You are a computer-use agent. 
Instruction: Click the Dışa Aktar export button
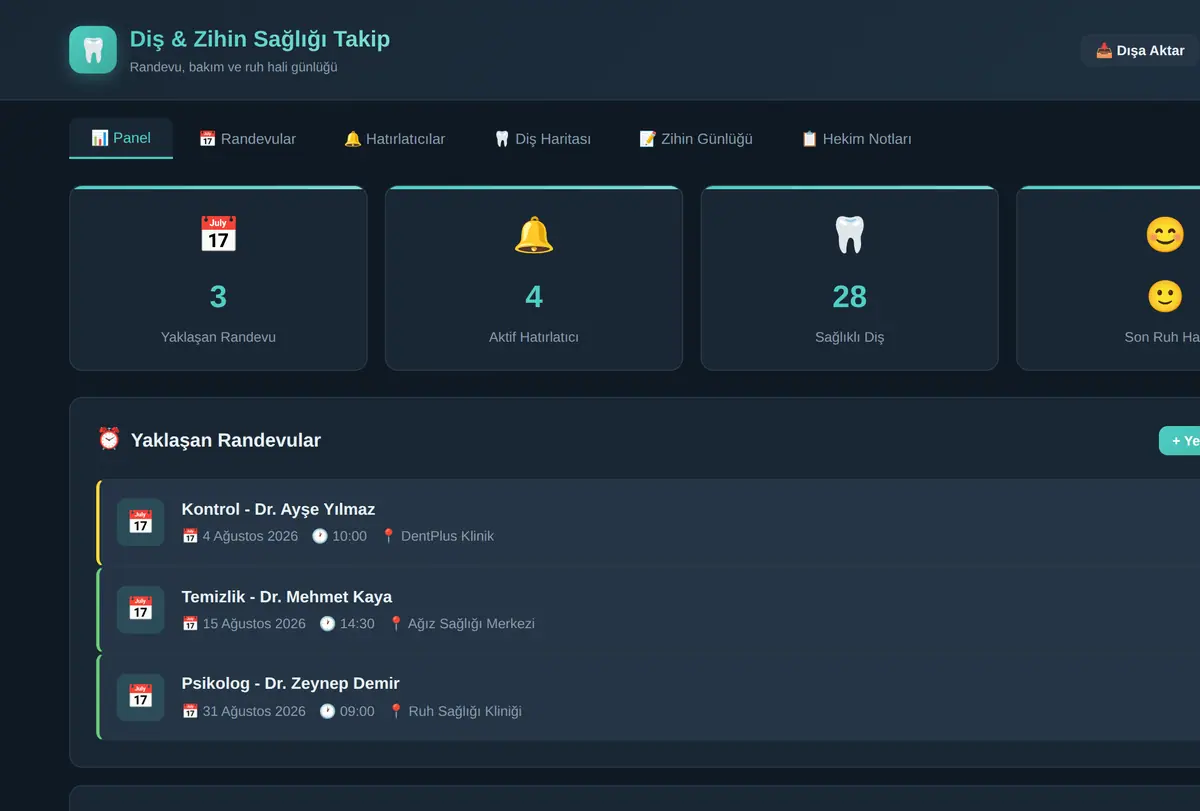(1140, 50)
